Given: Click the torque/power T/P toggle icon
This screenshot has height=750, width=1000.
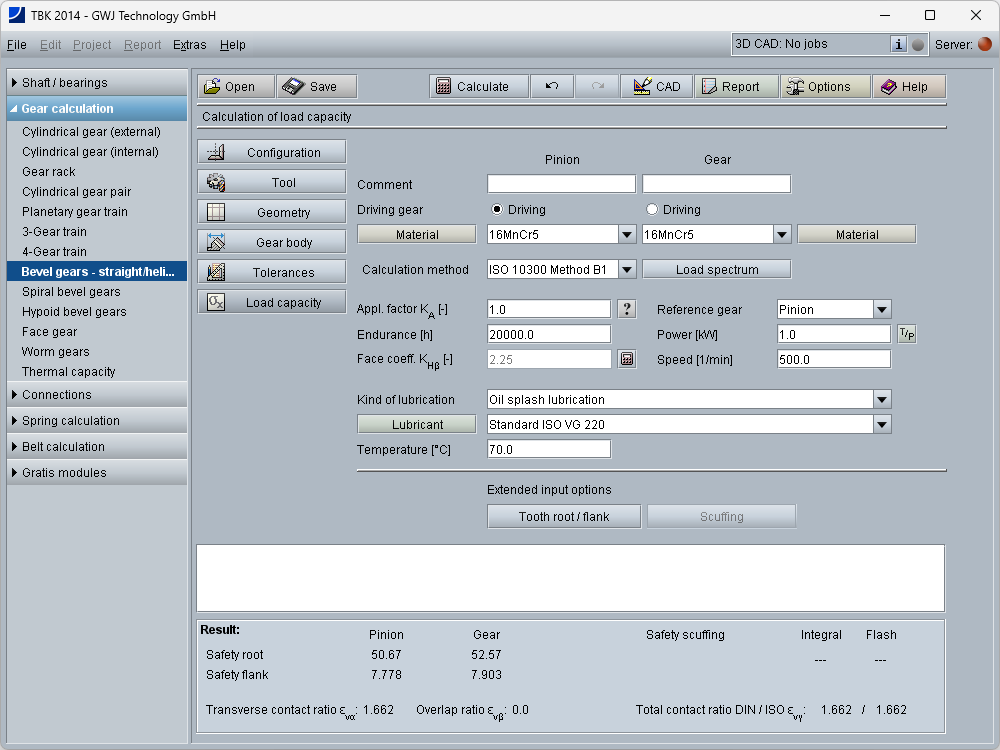Looking at the screenshot, I should [x=906, y=334].
